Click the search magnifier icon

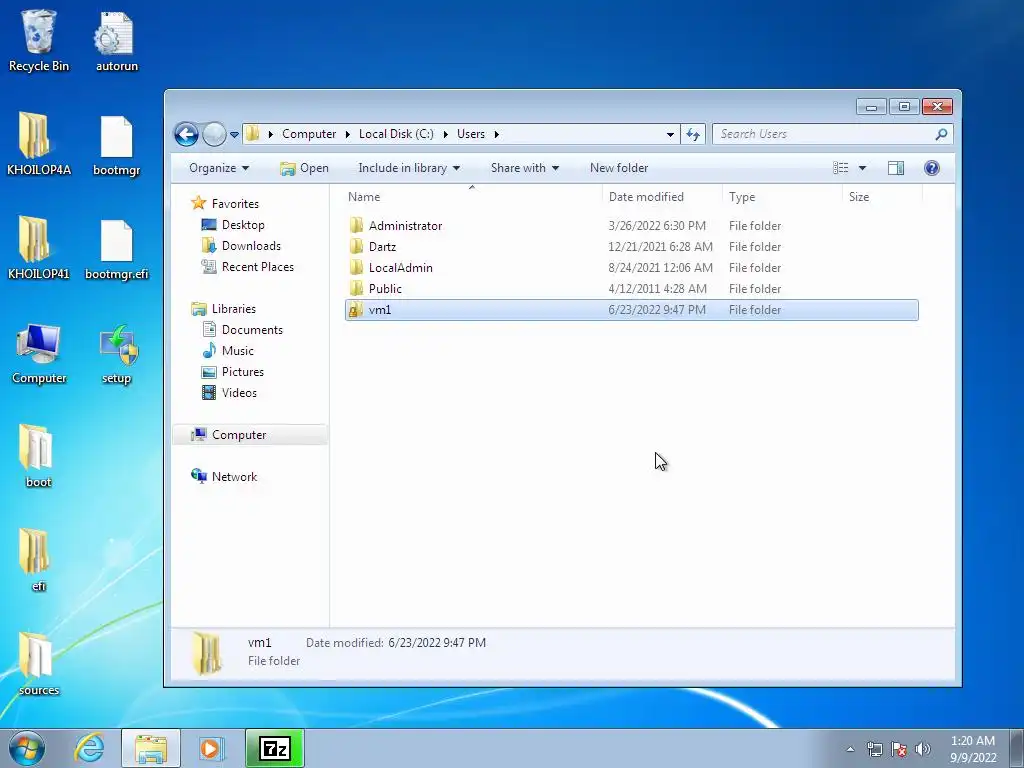coord(941,134)
